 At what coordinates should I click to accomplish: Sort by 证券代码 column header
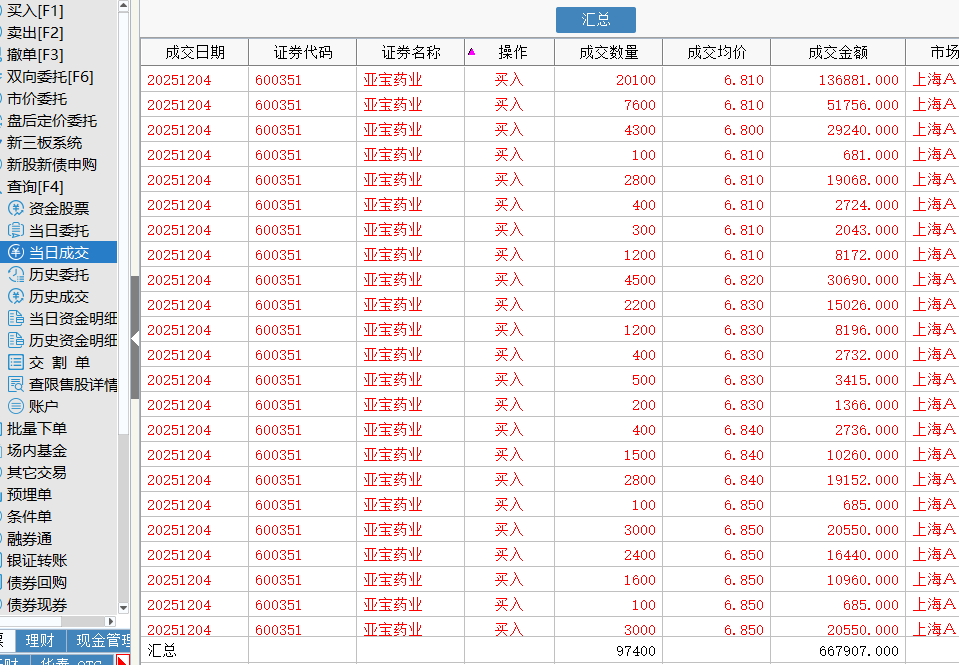pyautogui.click(x=303, y=52)
